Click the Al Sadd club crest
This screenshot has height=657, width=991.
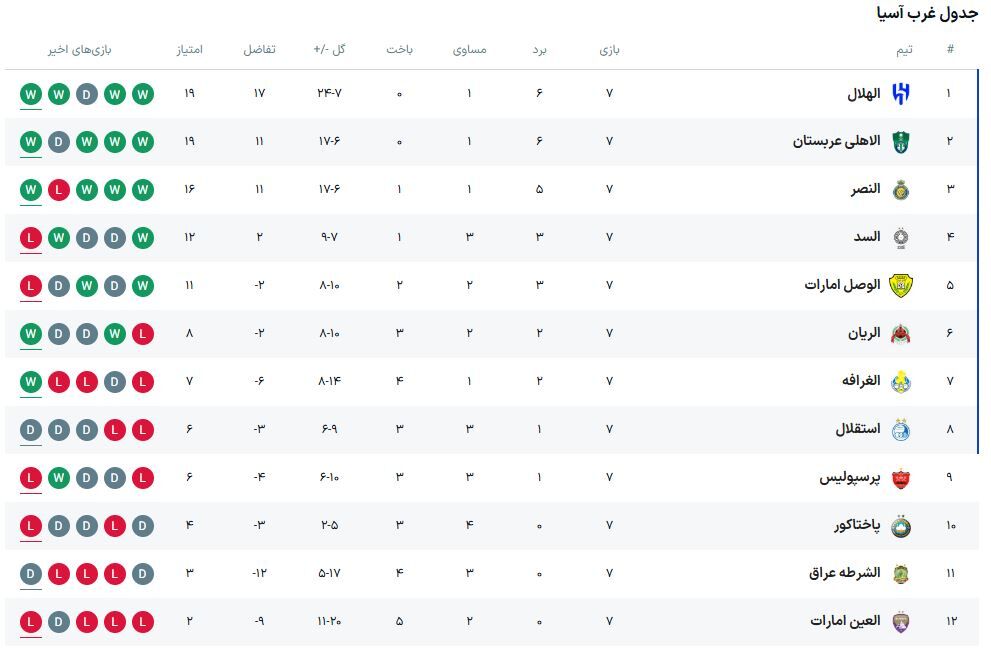coord(901,238)
